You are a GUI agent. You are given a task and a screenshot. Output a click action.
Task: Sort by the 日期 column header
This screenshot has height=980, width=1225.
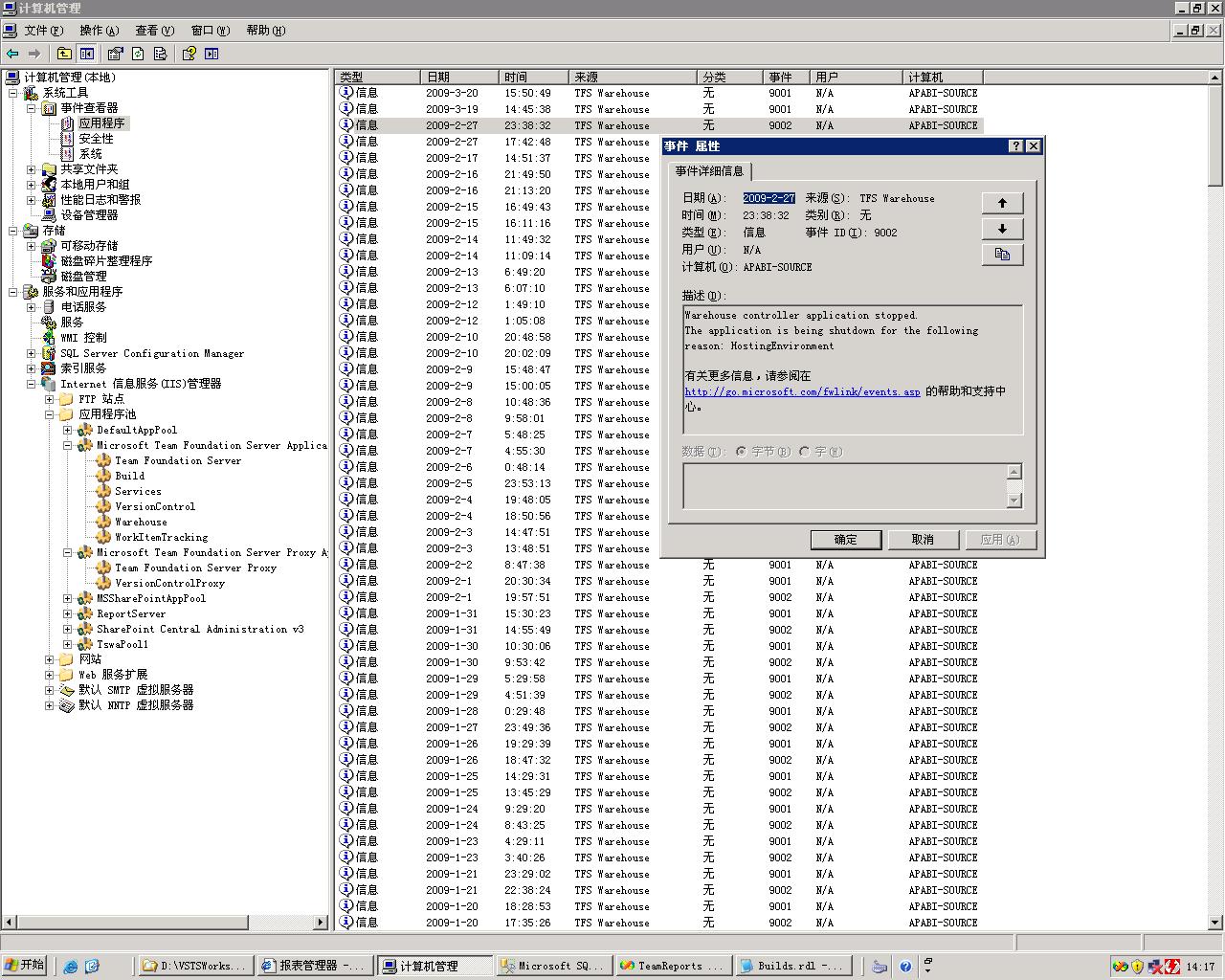[459, 77]
